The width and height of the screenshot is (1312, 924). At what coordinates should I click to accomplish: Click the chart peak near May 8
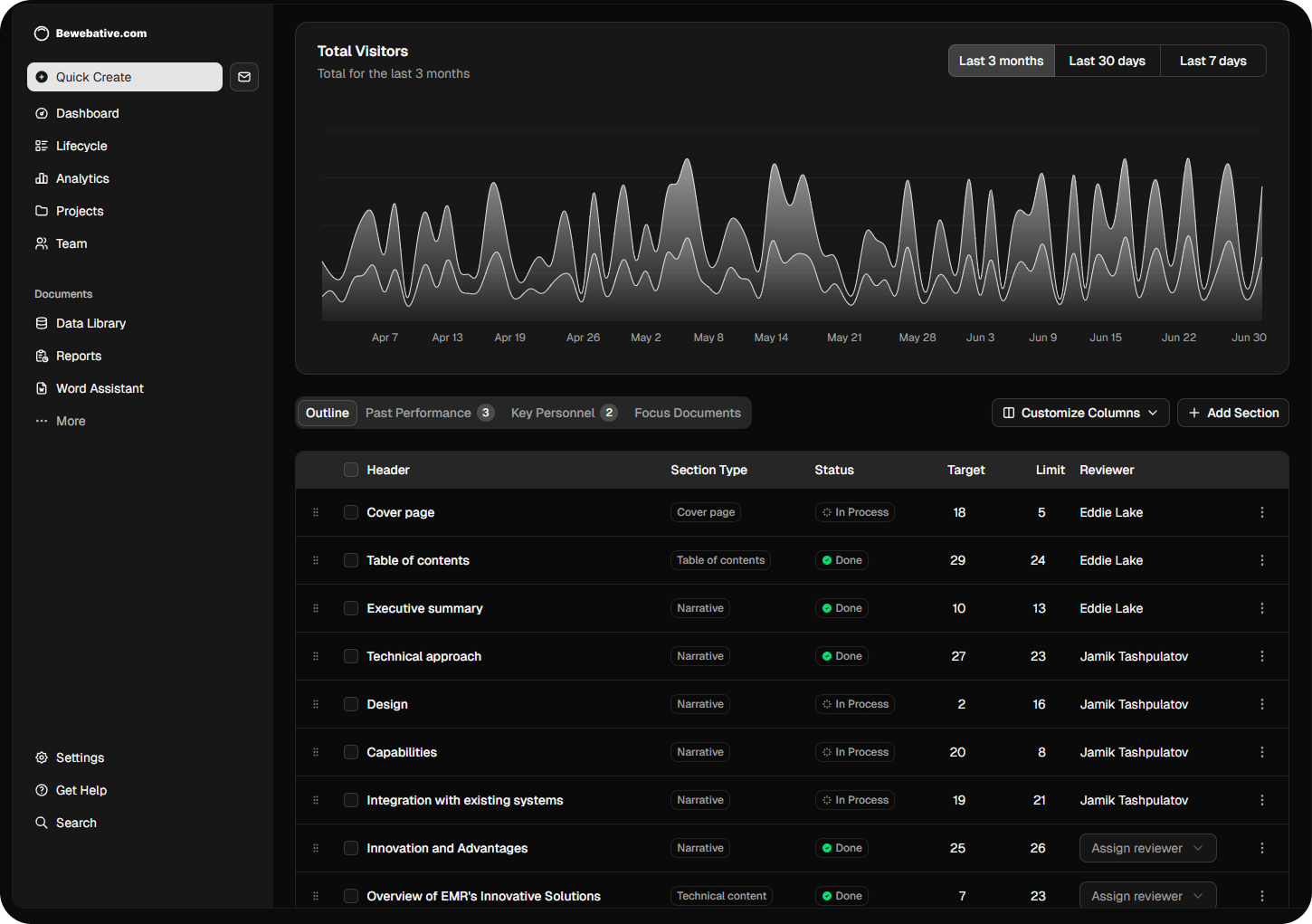tap(688, 161)
